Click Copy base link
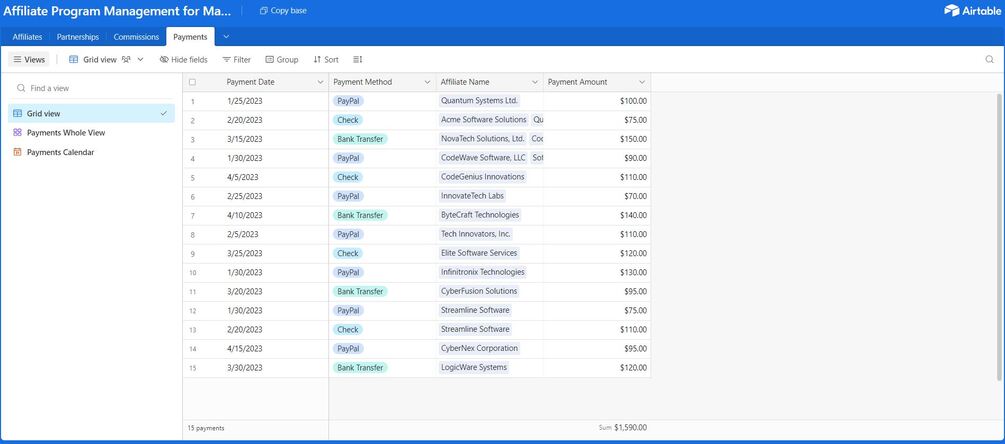The height and width of the screenshot is (444, 1005). pyautogui.click(x=283, y=11)
